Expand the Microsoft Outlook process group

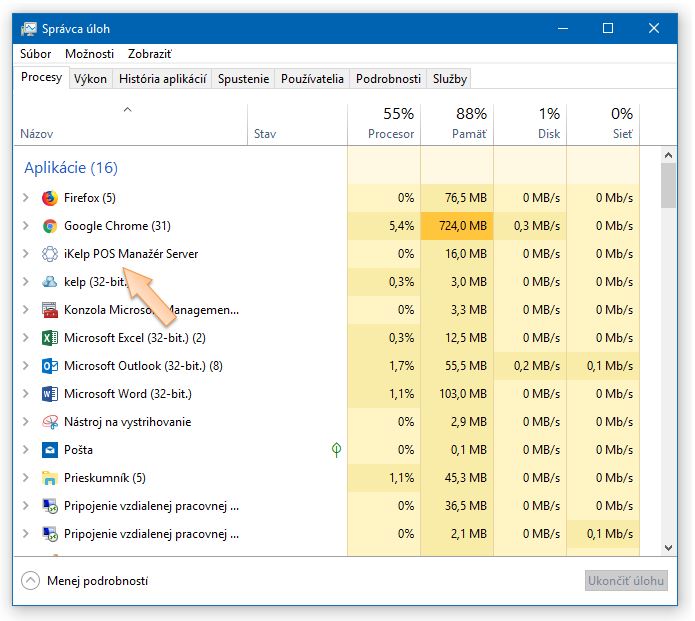coord(26,366)
